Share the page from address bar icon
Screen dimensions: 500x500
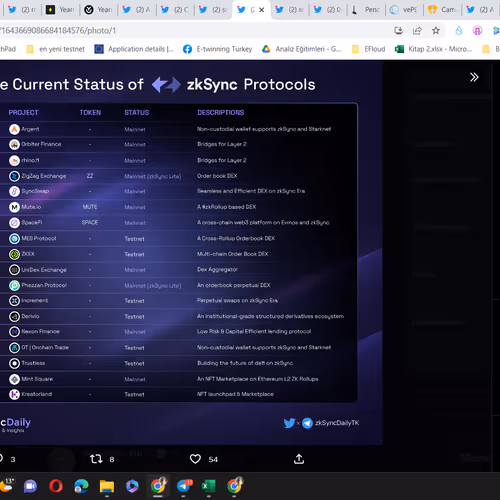(417, 31)
